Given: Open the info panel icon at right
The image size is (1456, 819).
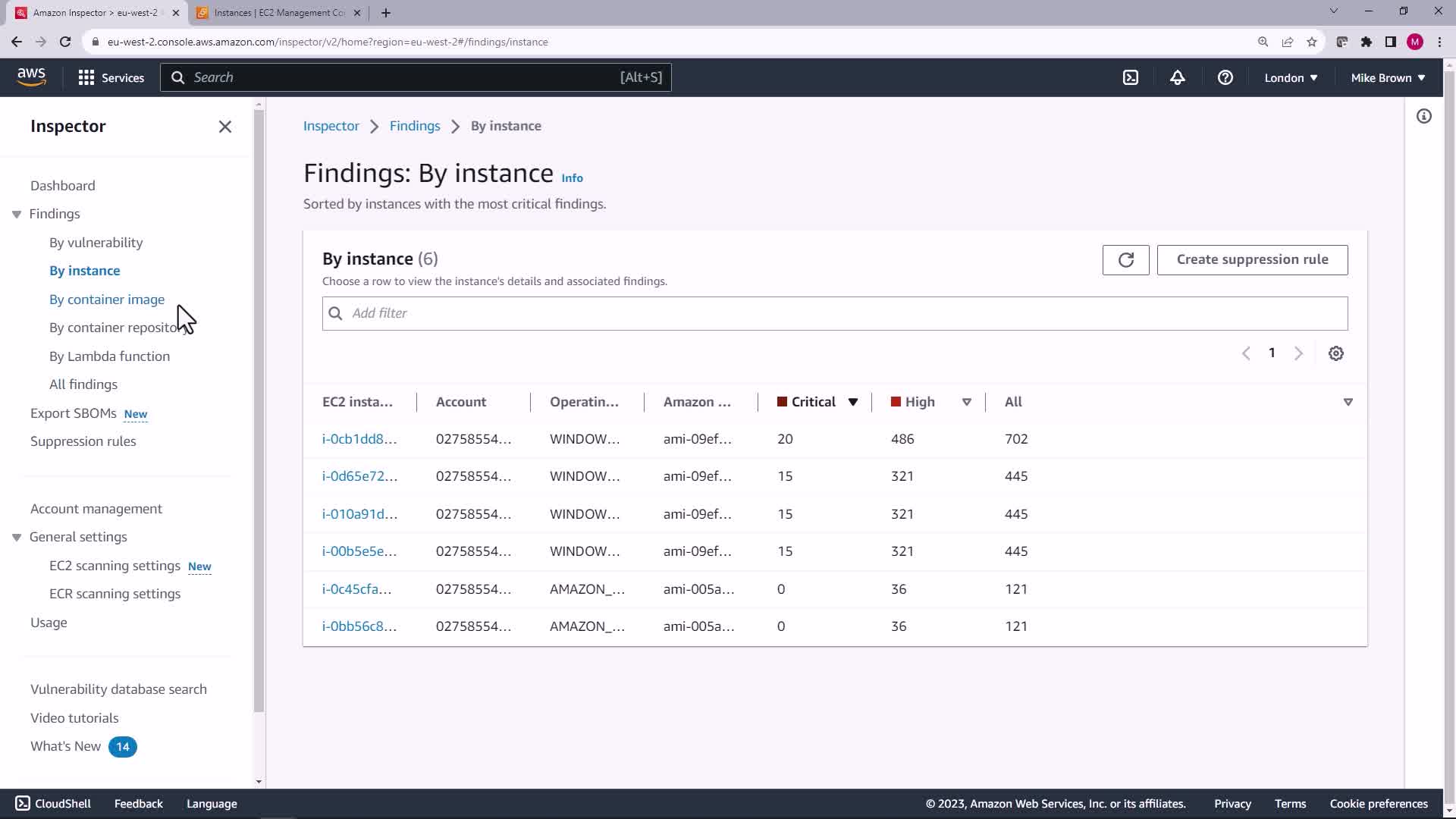Looking at the screenshot, I should [1423, 116].
